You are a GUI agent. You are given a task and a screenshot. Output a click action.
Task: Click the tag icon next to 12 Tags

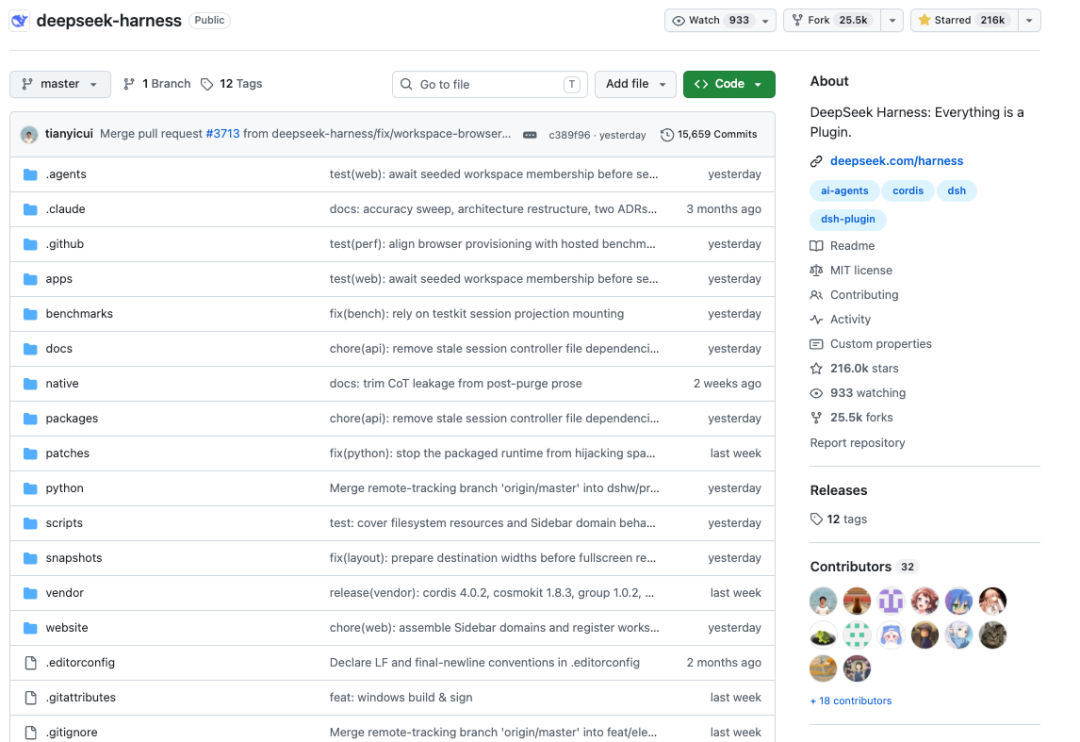[x=207, y=84]
